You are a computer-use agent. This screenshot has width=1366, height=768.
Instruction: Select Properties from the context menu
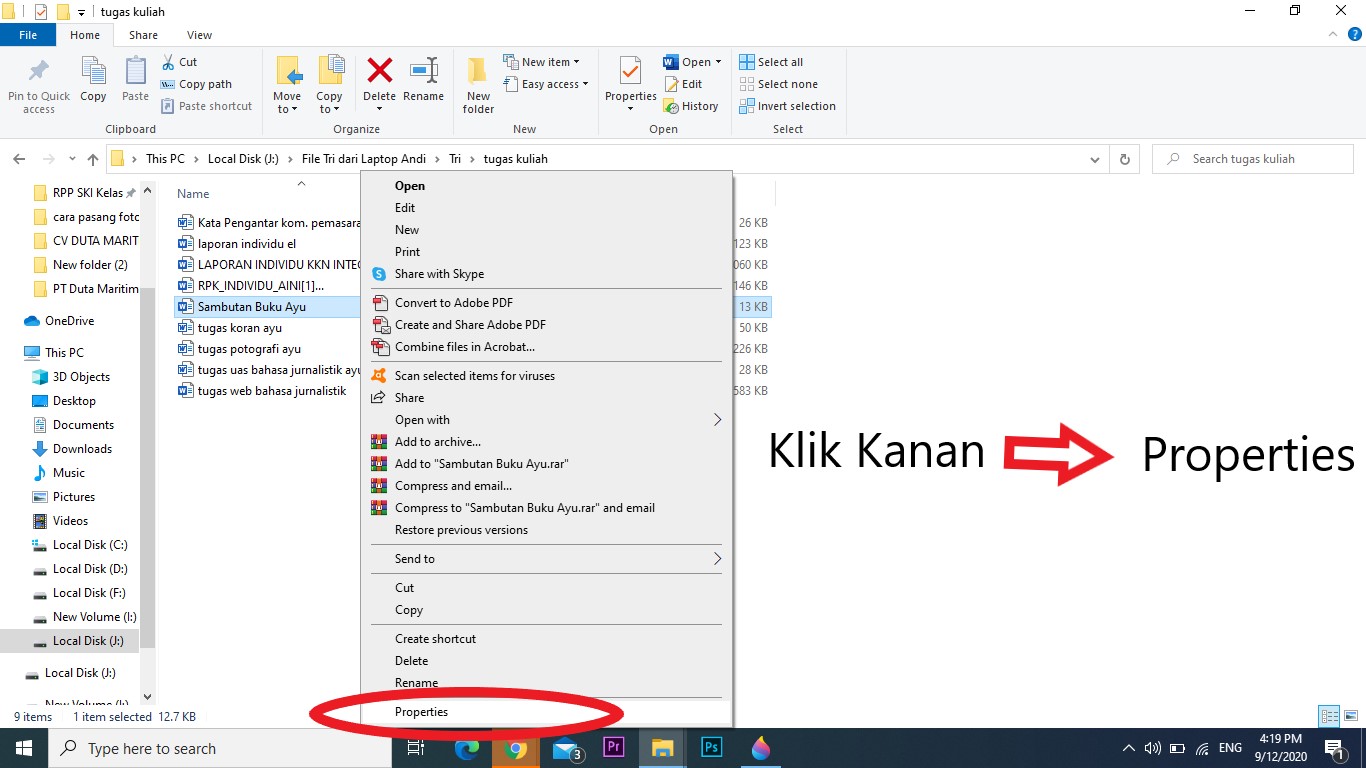pos(421,711)
